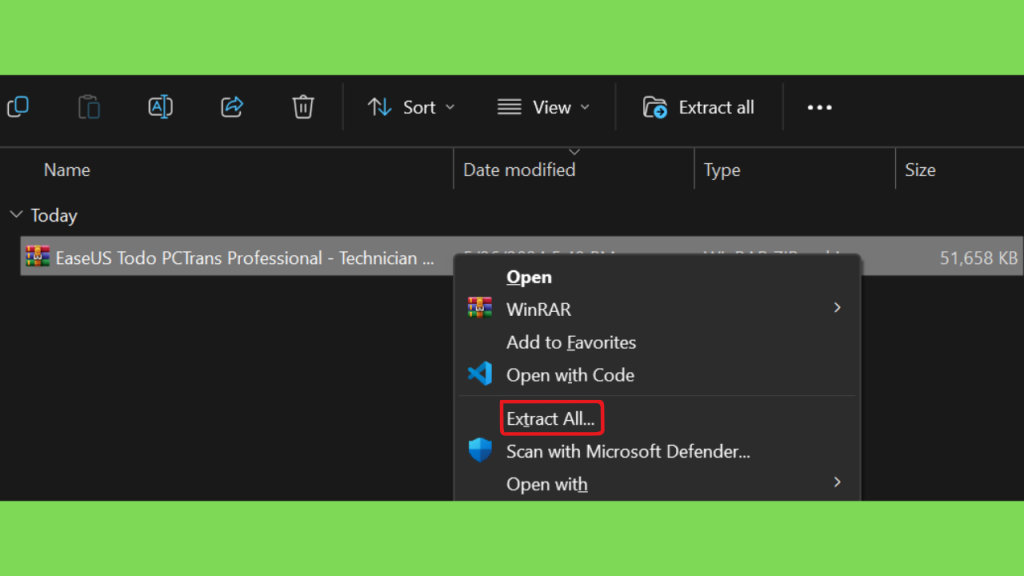The height and width of the screenshot is (576, 1024).
Task: Click the Copy icon in the toolbar
Action: (x=18, y=107)
